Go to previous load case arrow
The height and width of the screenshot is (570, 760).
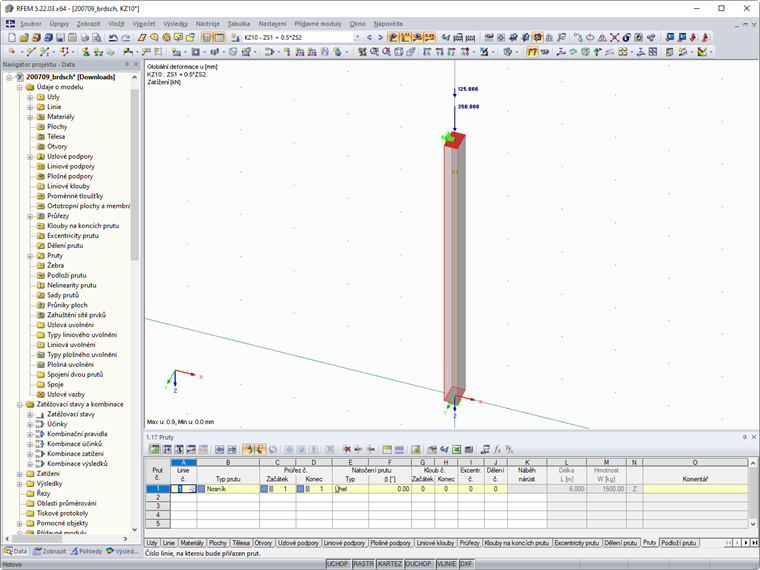click(369, 37)
